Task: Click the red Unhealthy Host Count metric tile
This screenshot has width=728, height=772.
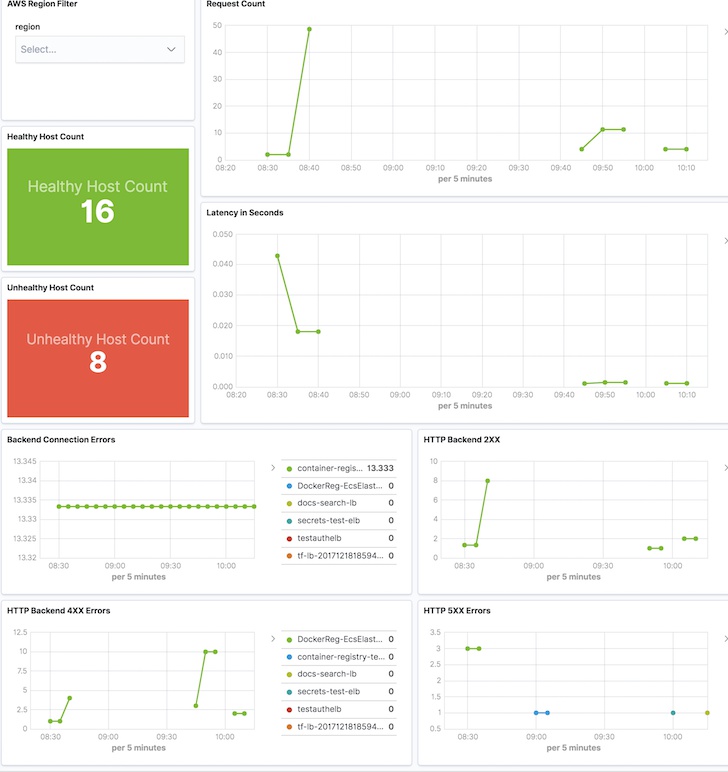Action: click(x=97, y=357)
